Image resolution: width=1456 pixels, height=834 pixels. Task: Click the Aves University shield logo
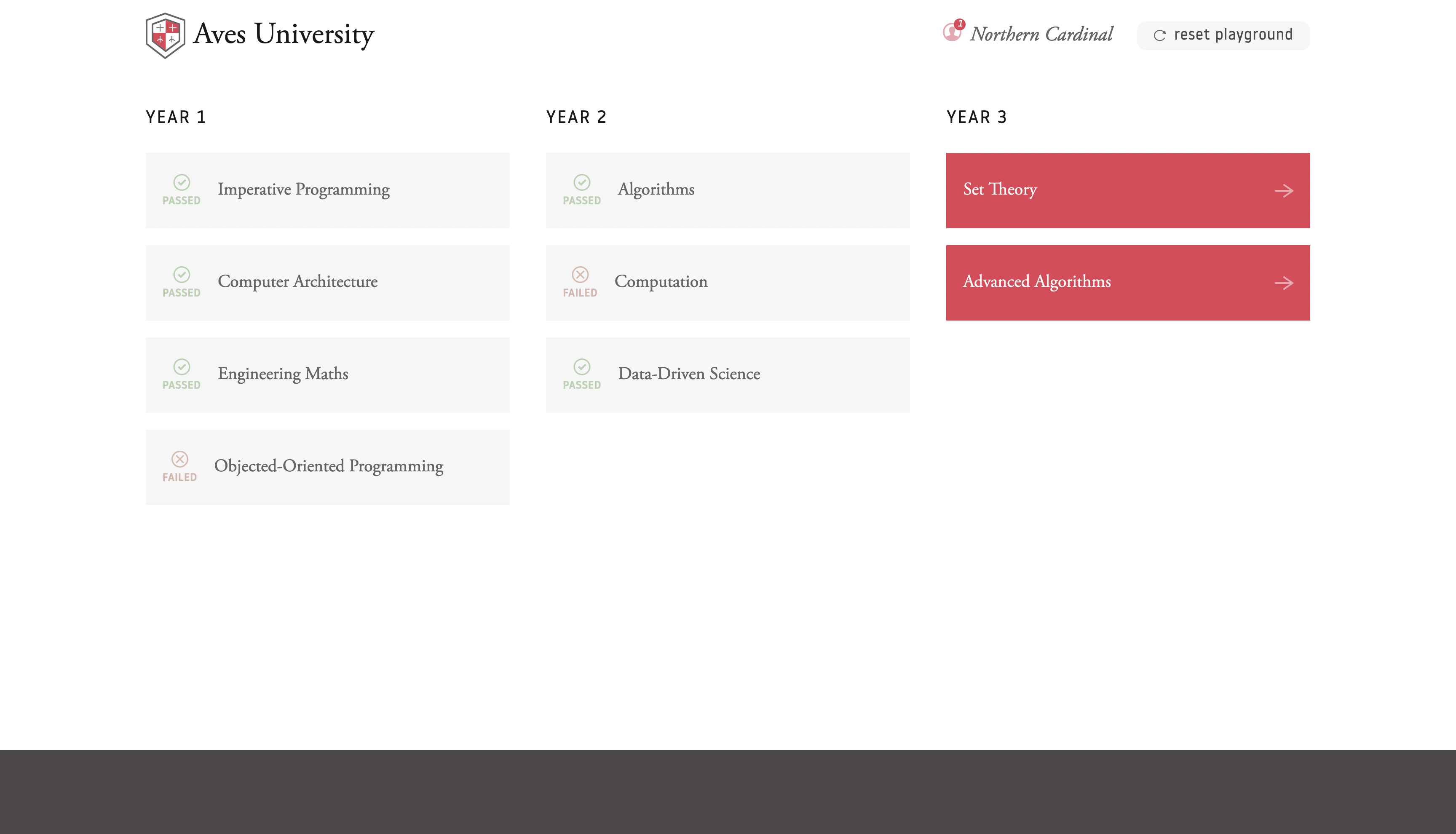click(165, 35)
